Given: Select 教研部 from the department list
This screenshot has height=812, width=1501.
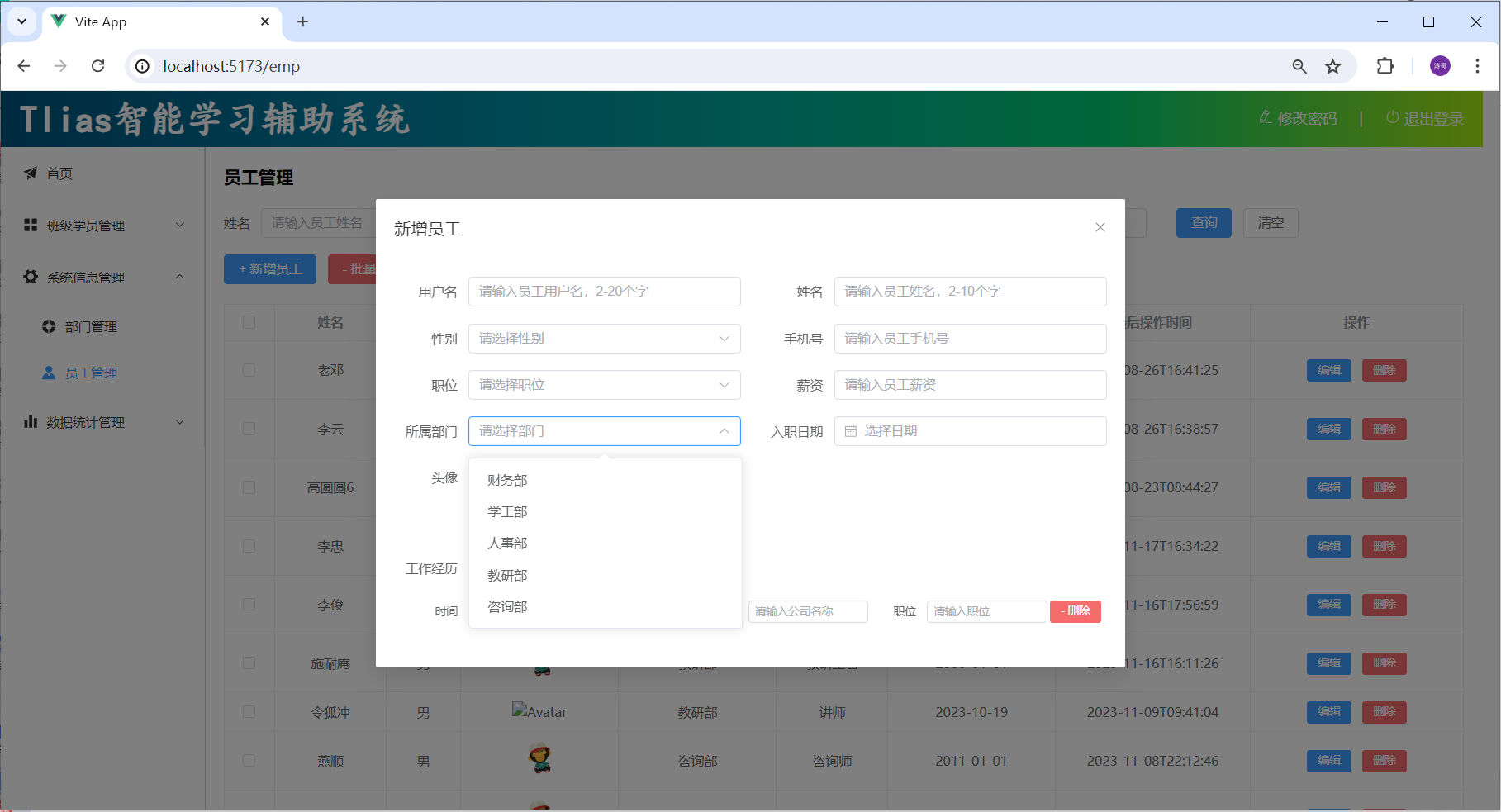Looking at the screenshot, I should (507, 575).
